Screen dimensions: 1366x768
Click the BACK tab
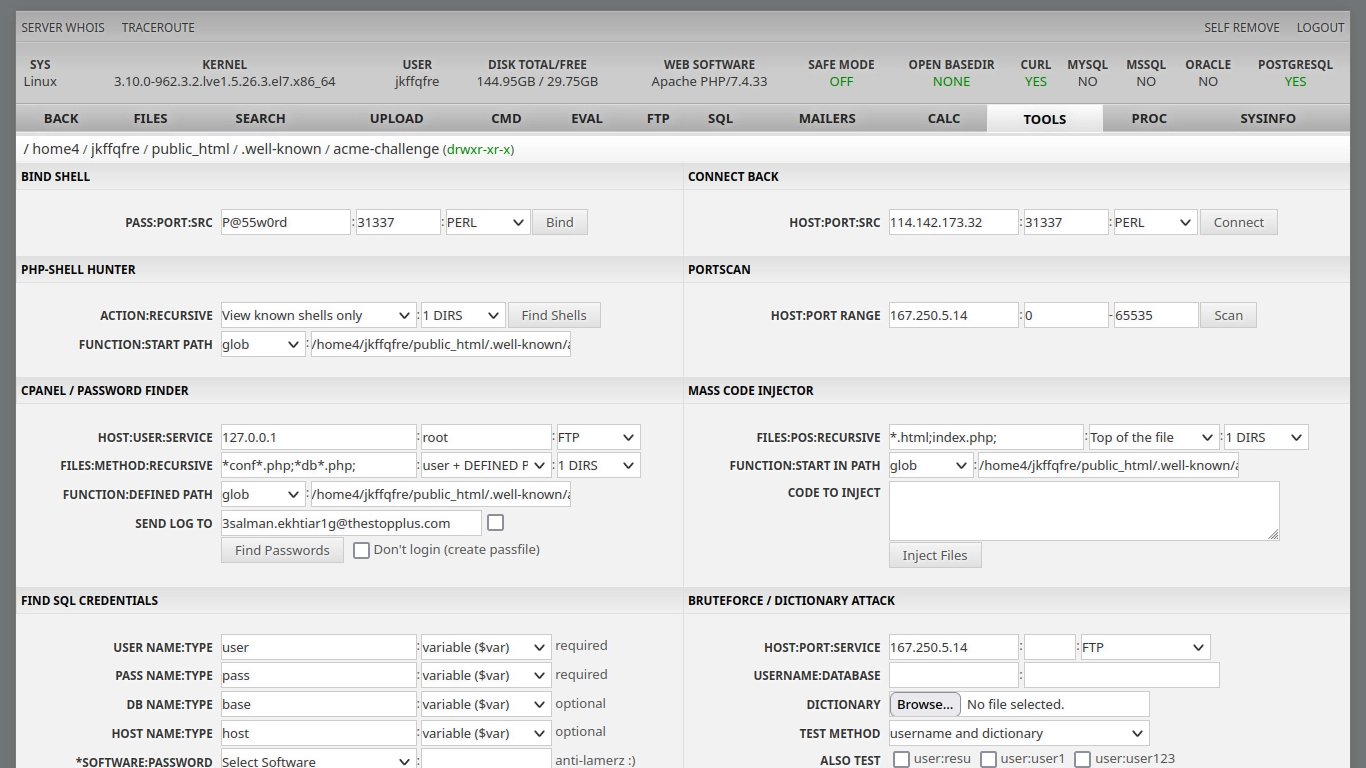61,118
